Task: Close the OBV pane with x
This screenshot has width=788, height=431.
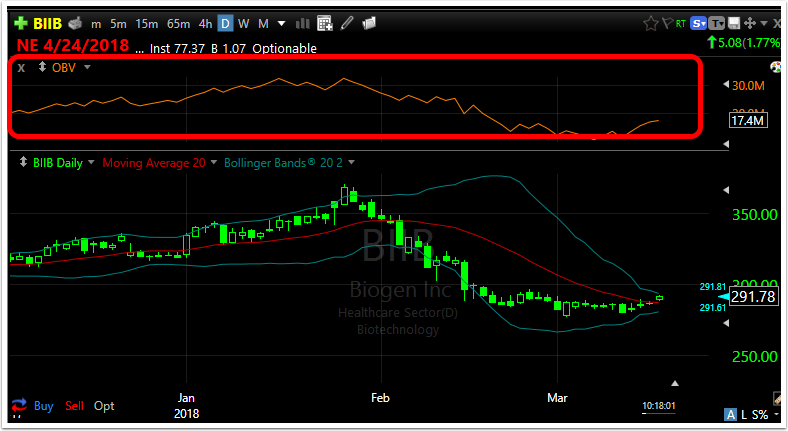Action: point(21,67)
